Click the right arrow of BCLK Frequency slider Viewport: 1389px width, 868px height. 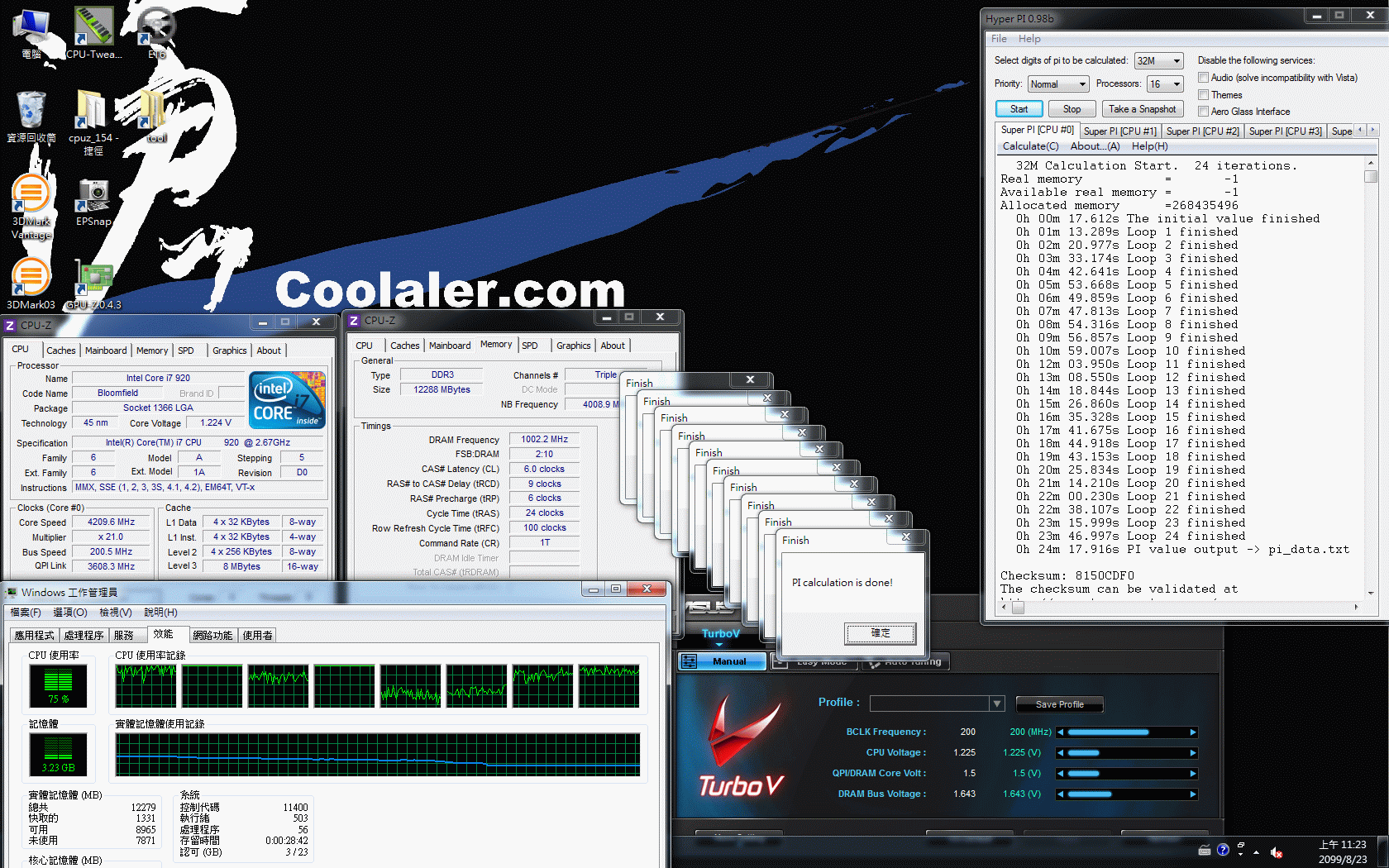coord(1193,732)
